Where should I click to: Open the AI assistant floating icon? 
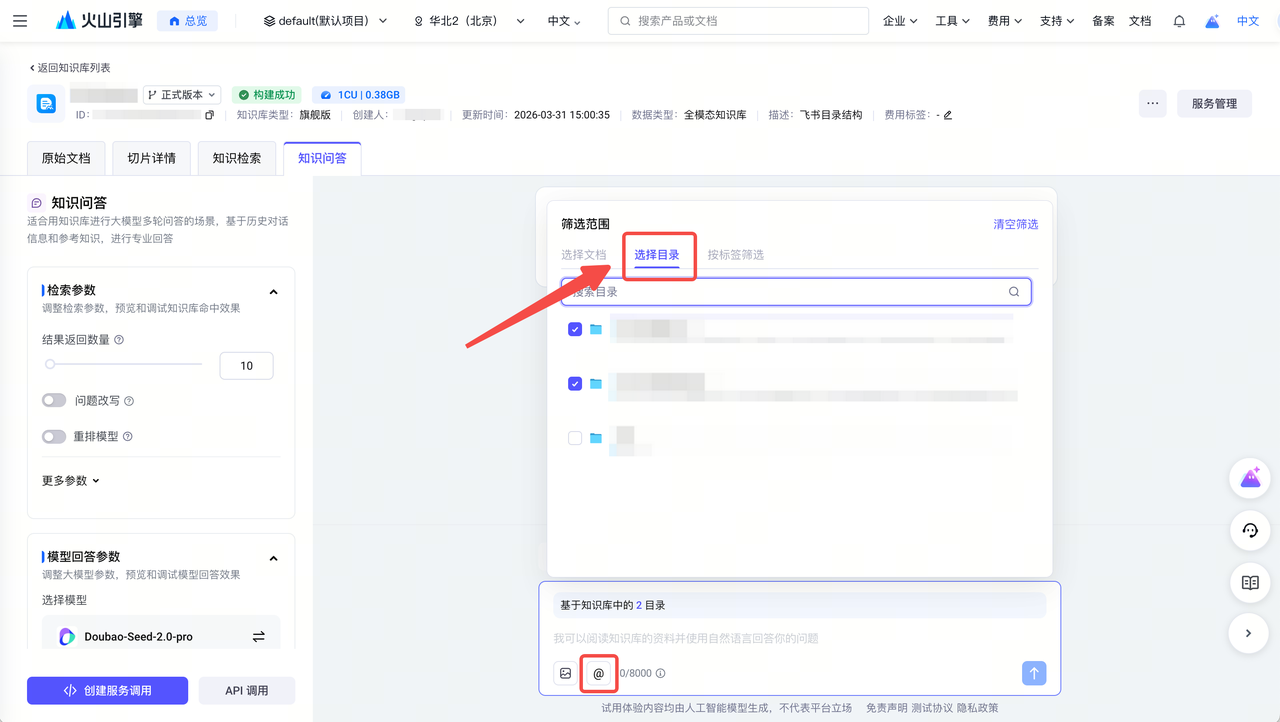tap(1249, 478)
